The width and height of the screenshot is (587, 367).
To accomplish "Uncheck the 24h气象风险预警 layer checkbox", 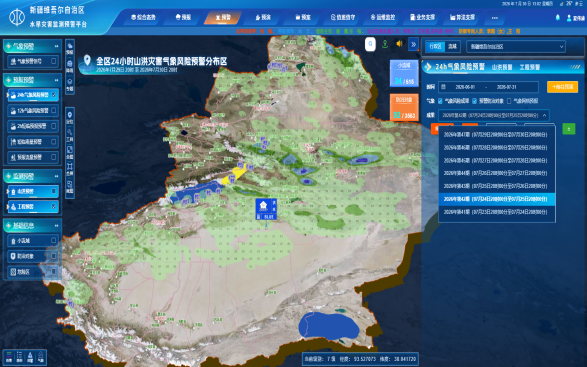I will tap(54, 95).
